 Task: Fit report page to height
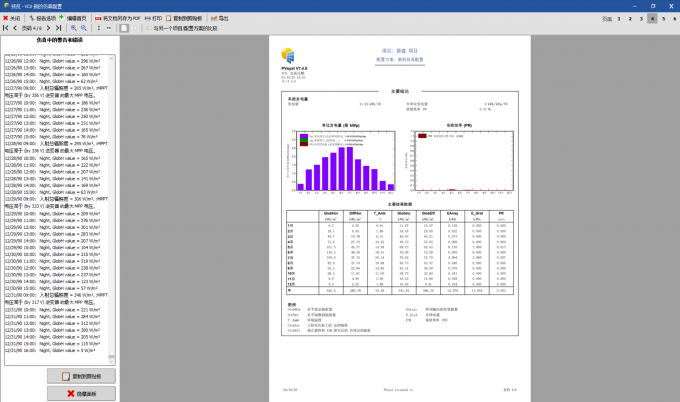[99, 28]
